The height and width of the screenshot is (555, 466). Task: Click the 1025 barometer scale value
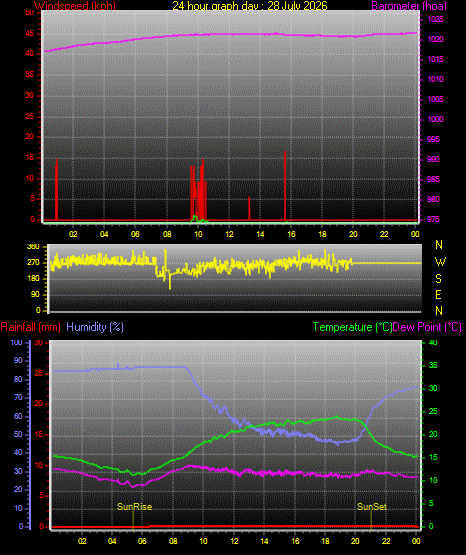tap(435, 19)
